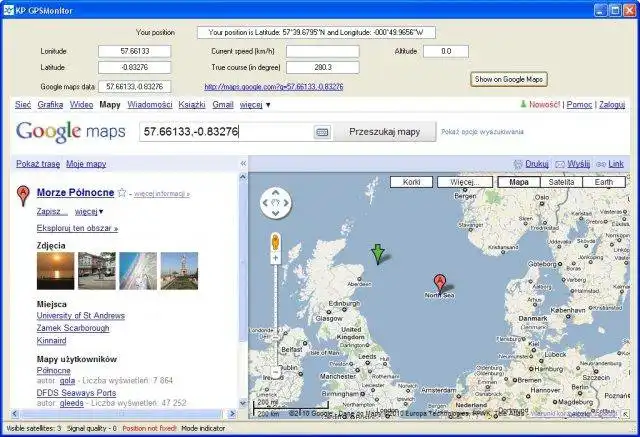Image resolution: width=640 pixels, height=437 pixels.
Task: Click the envelope icon next to Wyślij
Action: pos(560,164)
